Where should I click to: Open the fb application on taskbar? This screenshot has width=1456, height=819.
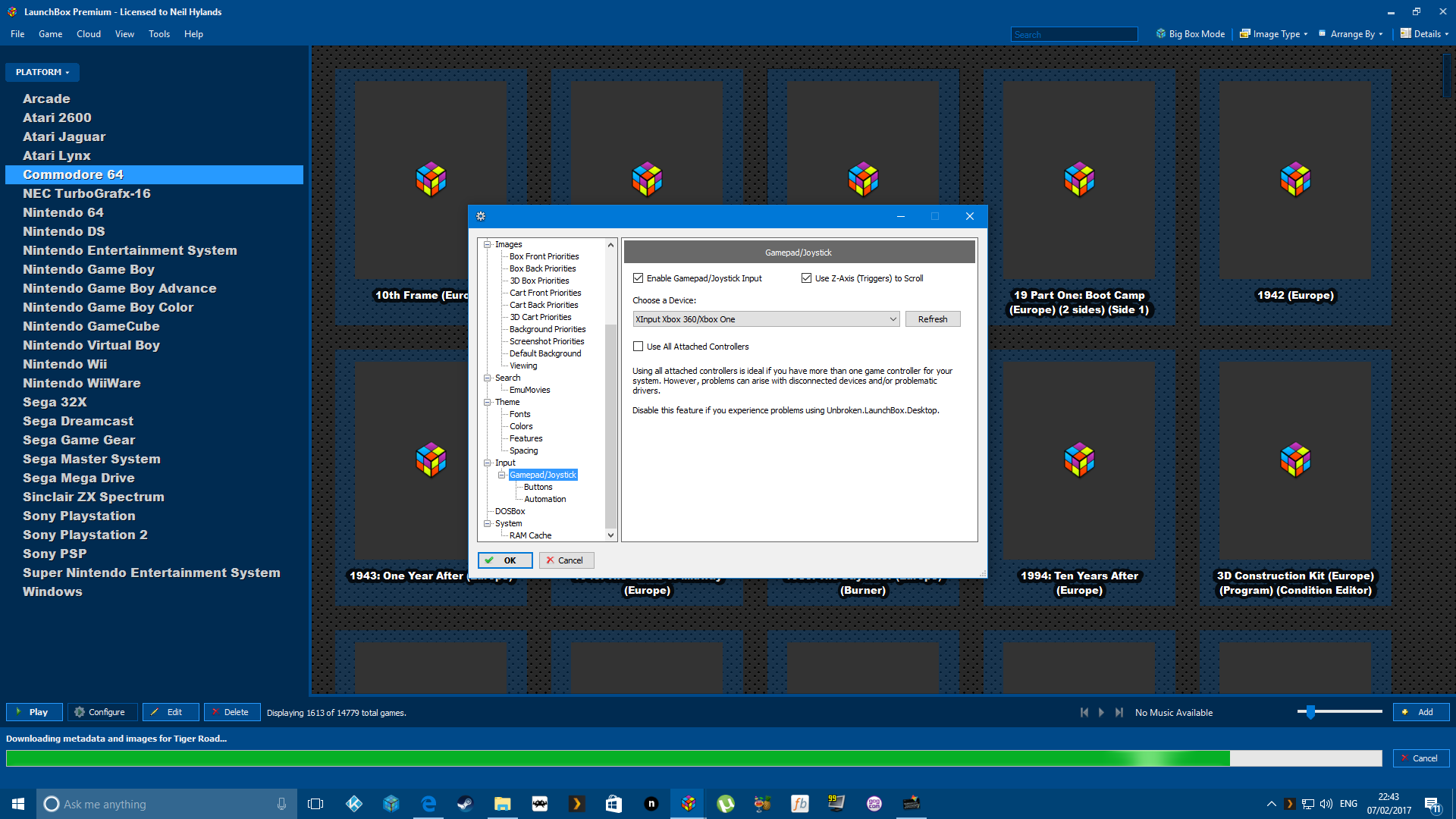point(800,804)
